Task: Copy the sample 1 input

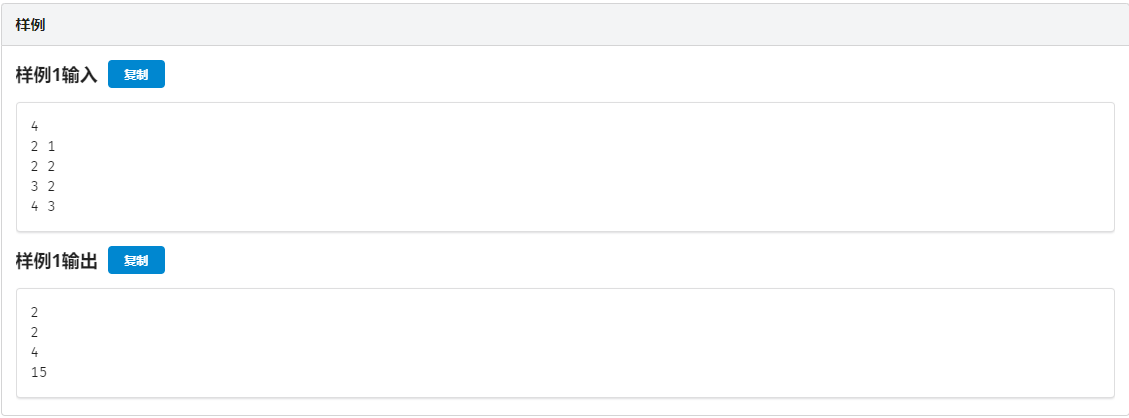Action: click(136, 75)
